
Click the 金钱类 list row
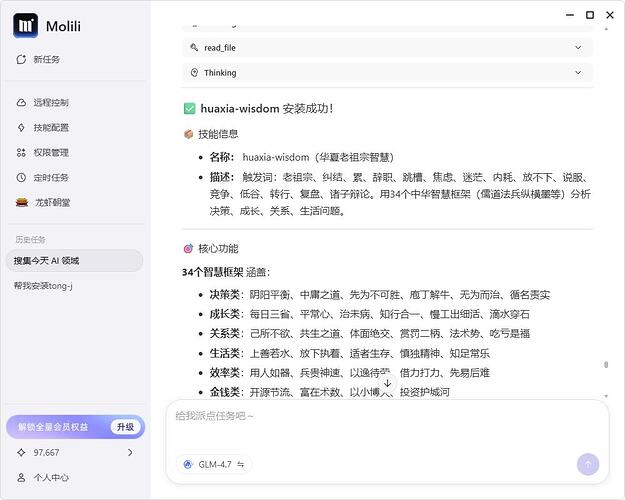pyautogui.click(x=330, y=392)
